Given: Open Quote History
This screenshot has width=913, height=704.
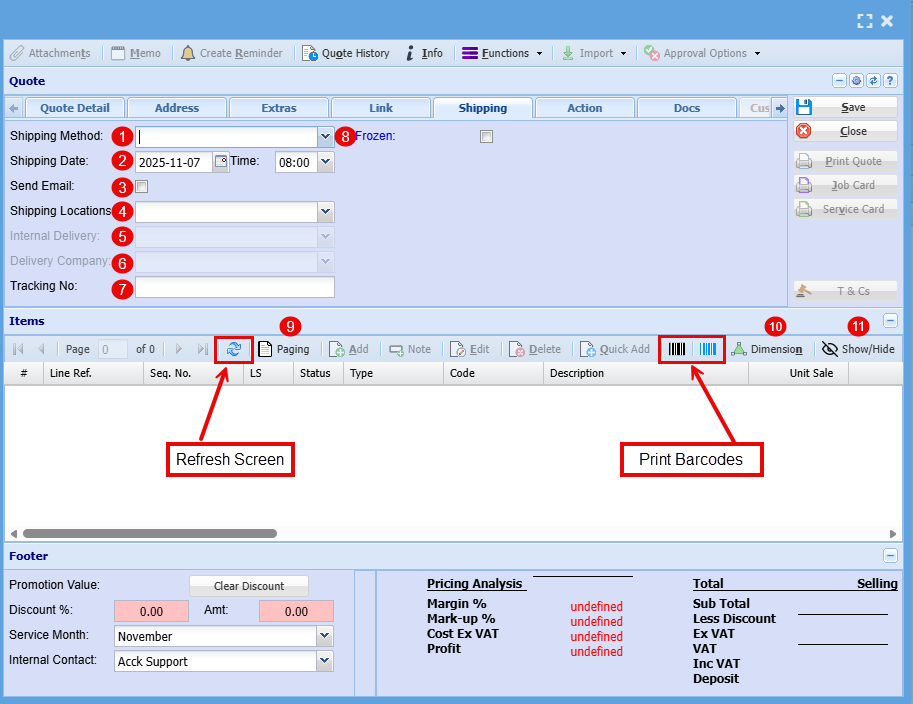Looking at the screenshot, I should click(346, 53).
